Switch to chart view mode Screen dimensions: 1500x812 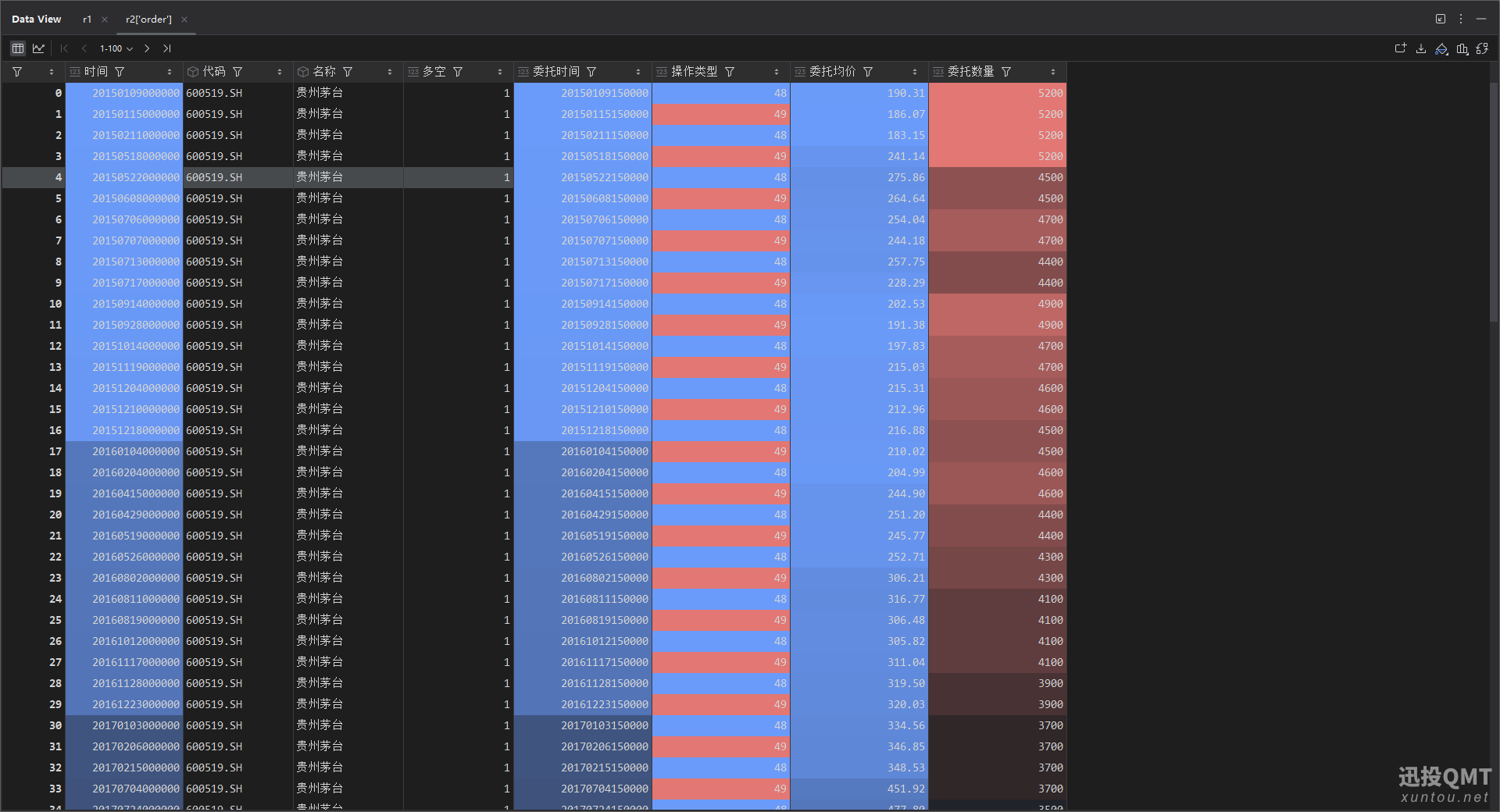coord(38,48)
